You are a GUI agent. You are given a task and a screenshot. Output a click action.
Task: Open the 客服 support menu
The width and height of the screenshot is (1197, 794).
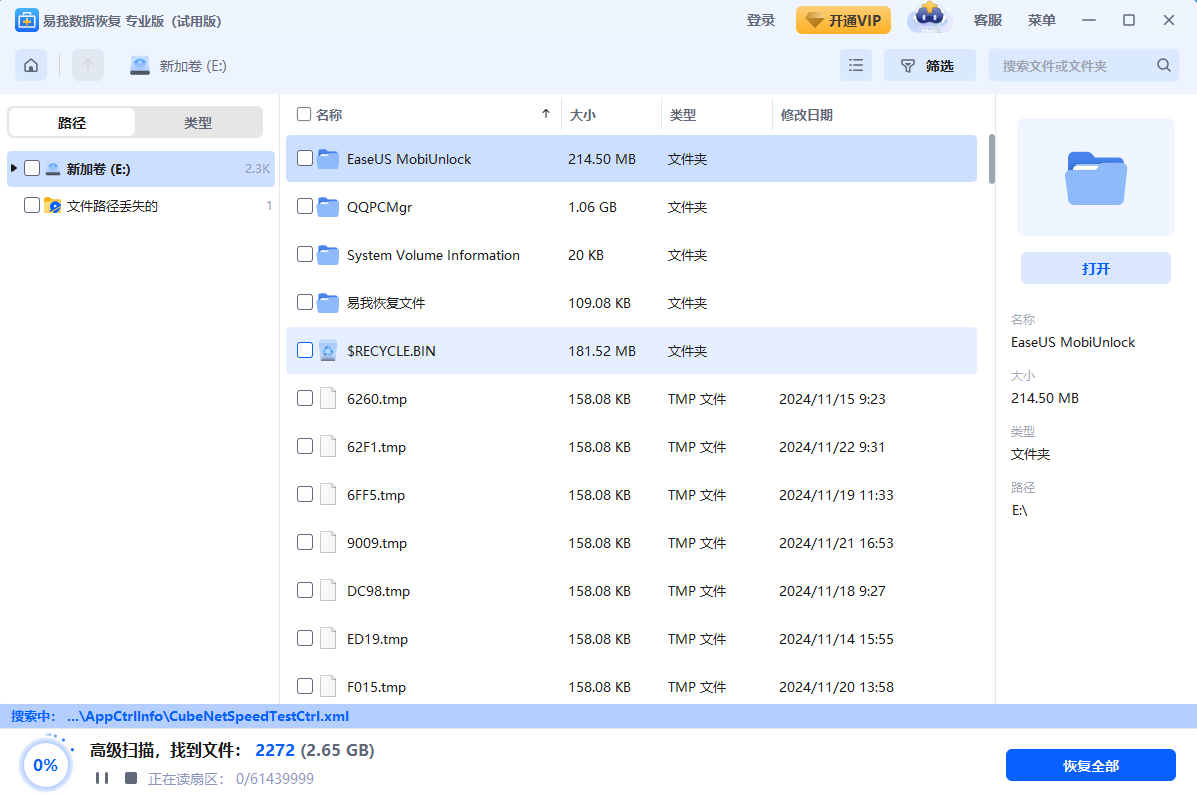coord(988,21)
